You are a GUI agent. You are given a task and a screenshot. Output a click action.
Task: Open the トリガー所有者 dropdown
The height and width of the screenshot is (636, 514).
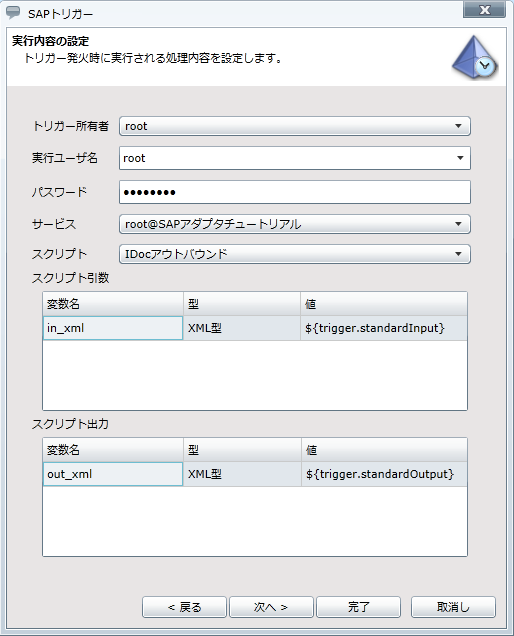pyautogui.click(x=295, y=126)
